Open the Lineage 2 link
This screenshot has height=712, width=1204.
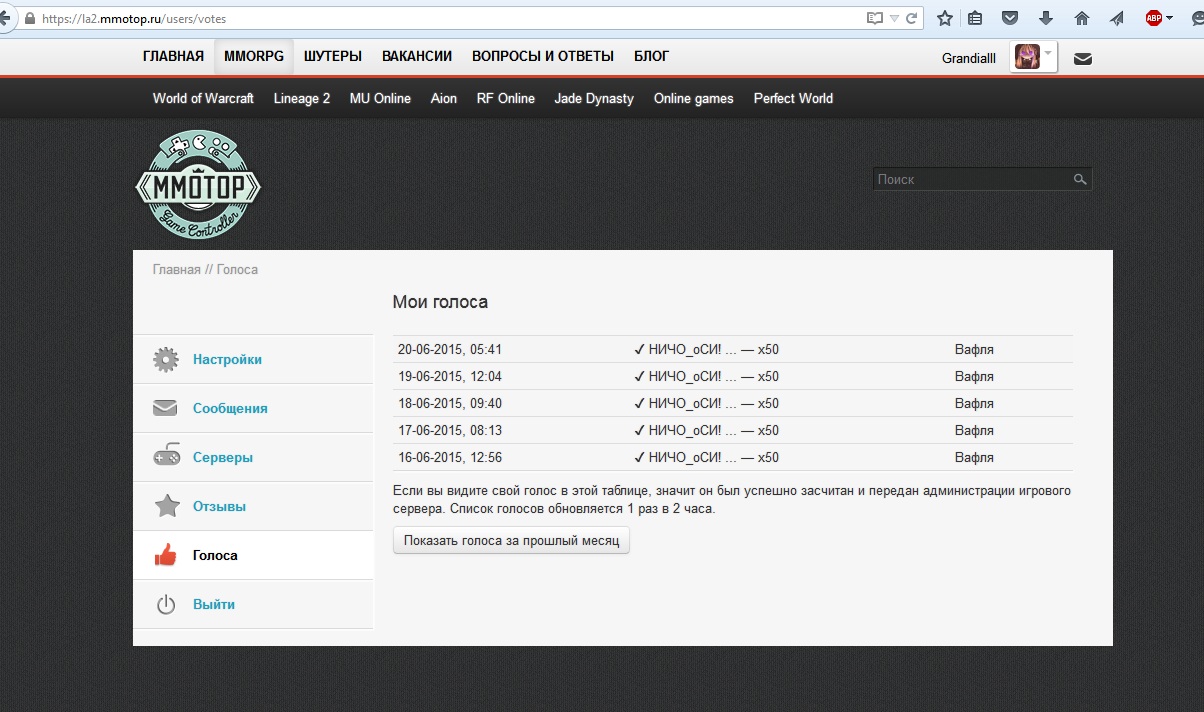coord(302,98)
